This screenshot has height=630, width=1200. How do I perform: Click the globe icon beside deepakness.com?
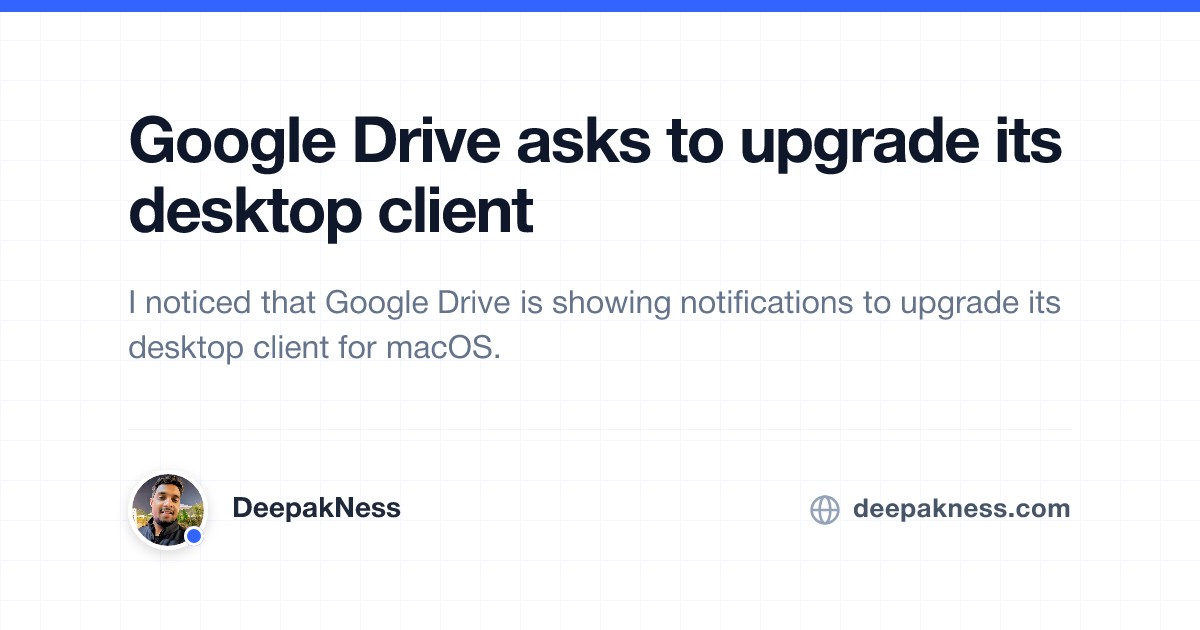tap(824, 510)
